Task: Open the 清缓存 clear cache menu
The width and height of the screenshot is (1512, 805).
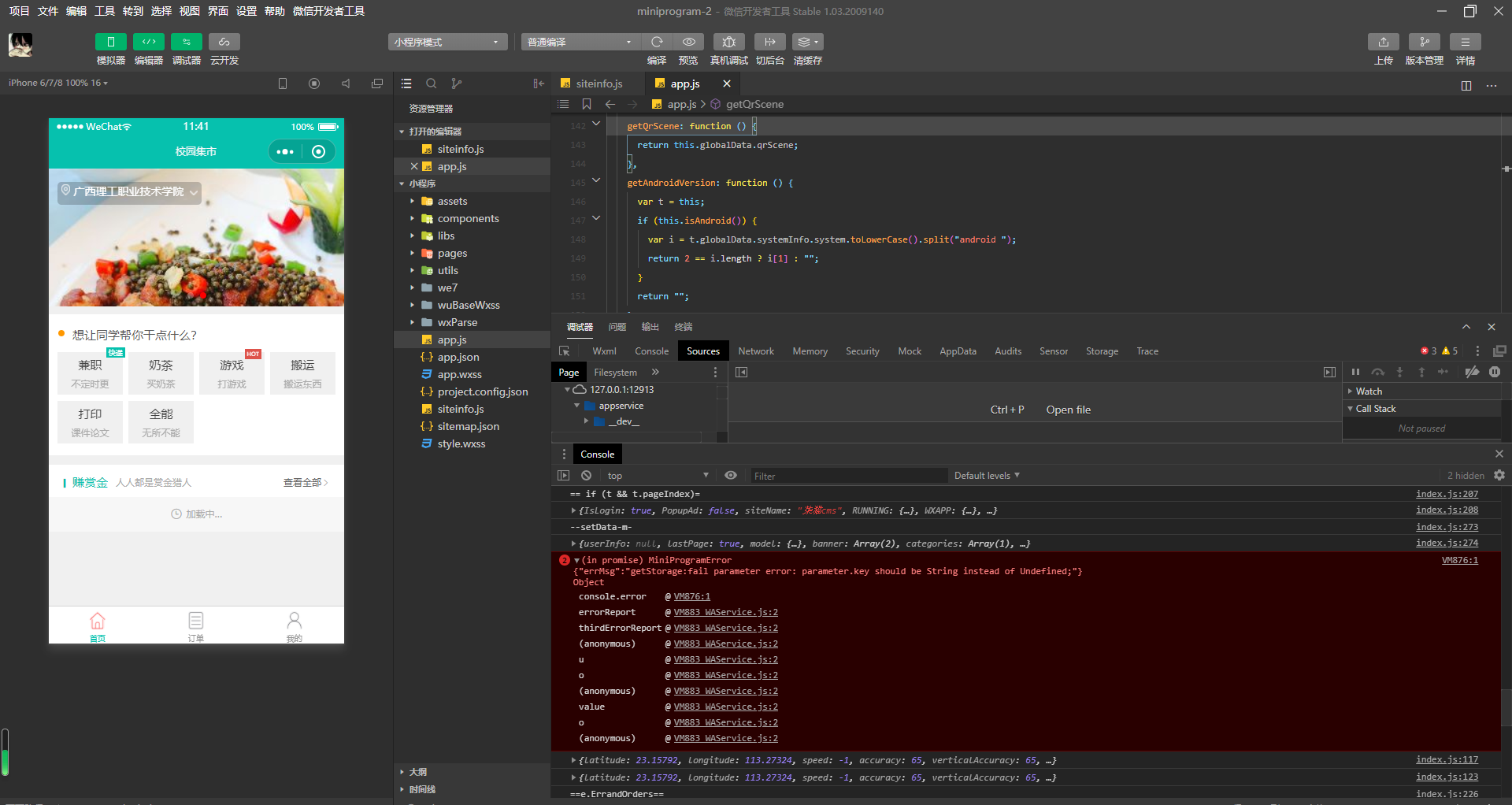Action: 808,42
